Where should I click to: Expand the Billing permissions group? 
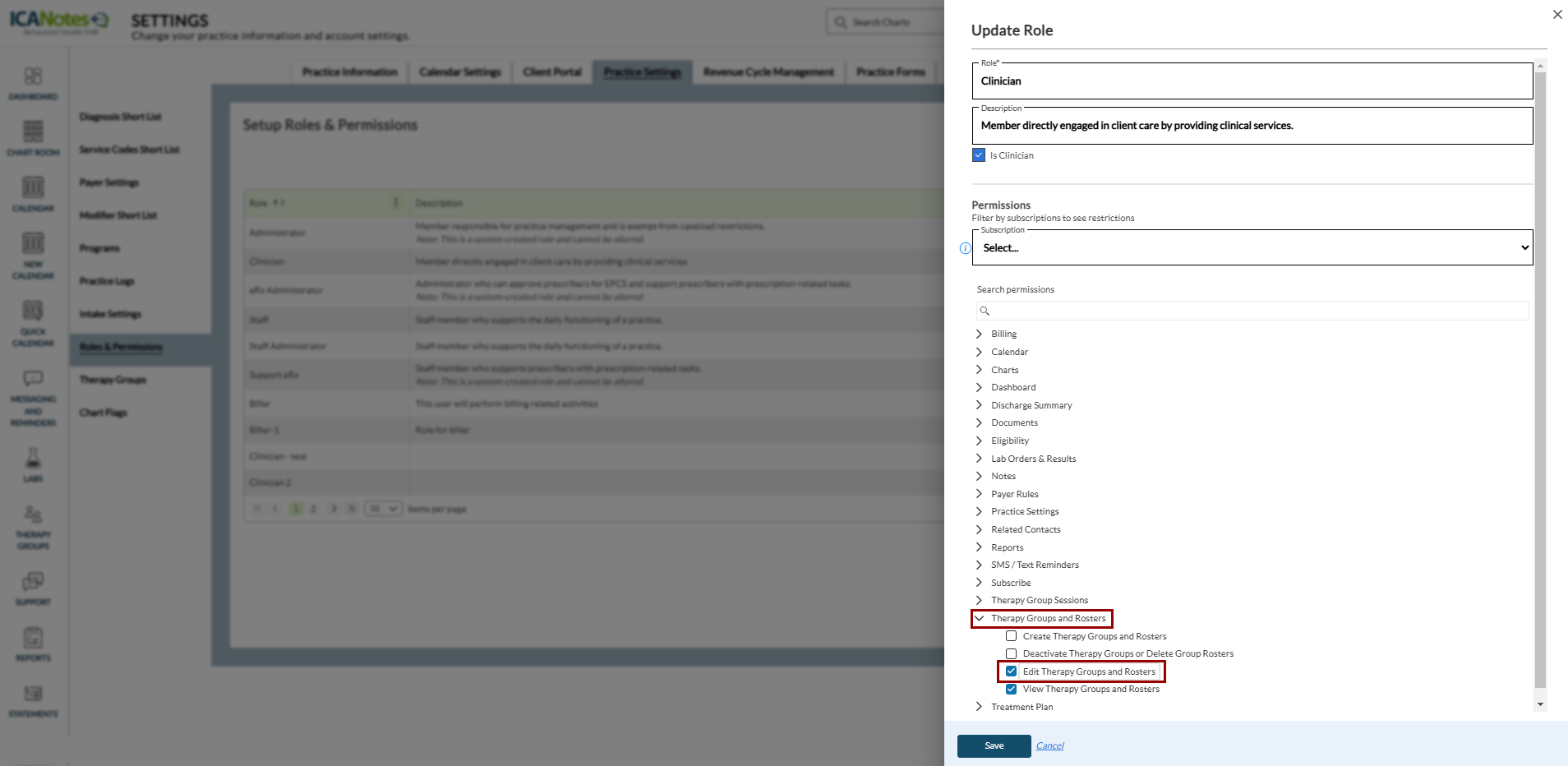[x=979, y=334]
